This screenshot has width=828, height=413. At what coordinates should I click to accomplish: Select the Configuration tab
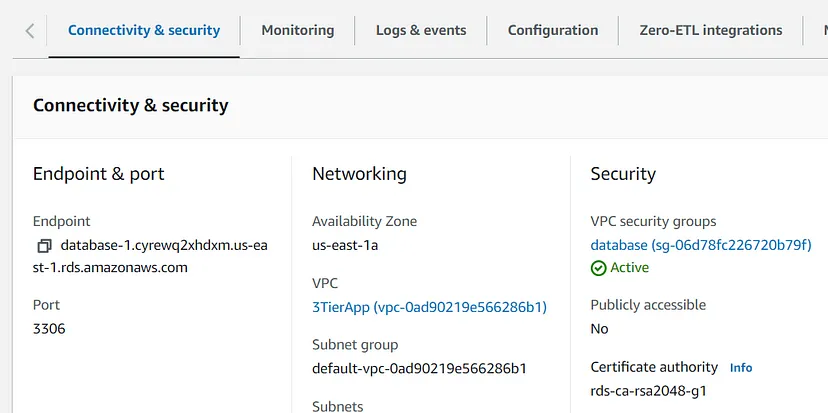[x=553, y=30]
